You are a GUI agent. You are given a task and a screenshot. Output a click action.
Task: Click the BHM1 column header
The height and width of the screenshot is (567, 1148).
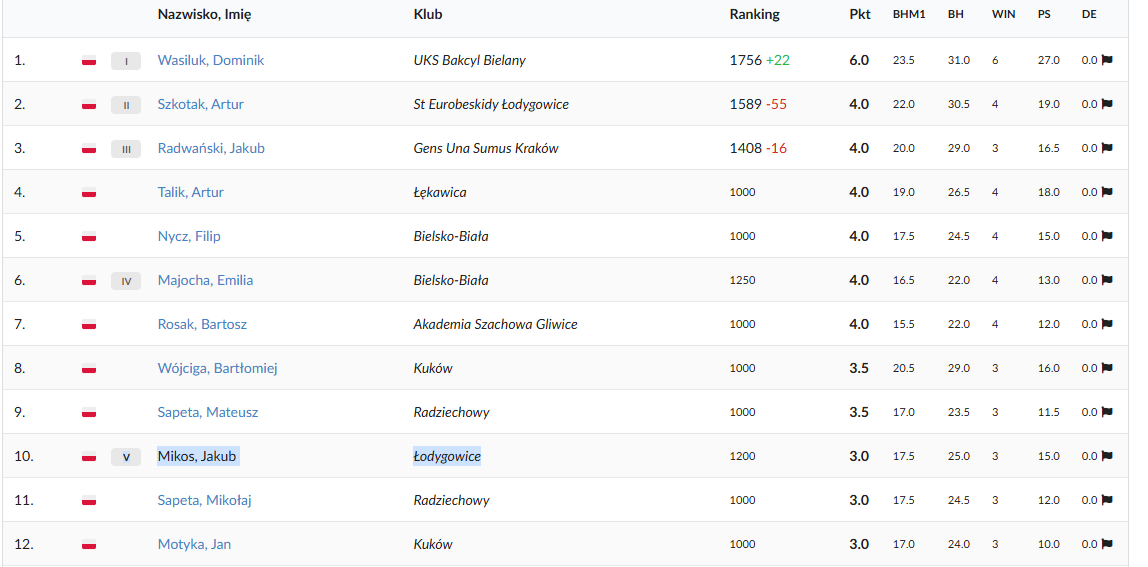click(x=909, y=14)
